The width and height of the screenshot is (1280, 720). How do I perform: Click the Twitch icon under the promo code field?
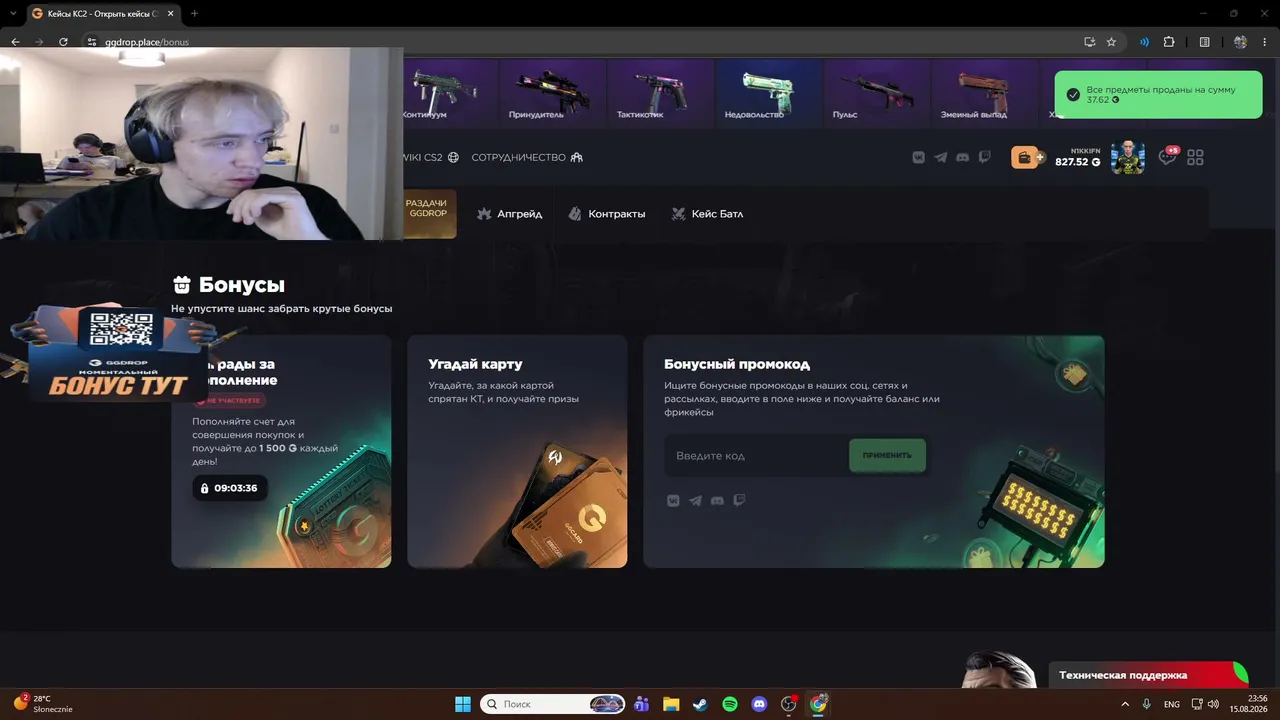click(739, 500)
